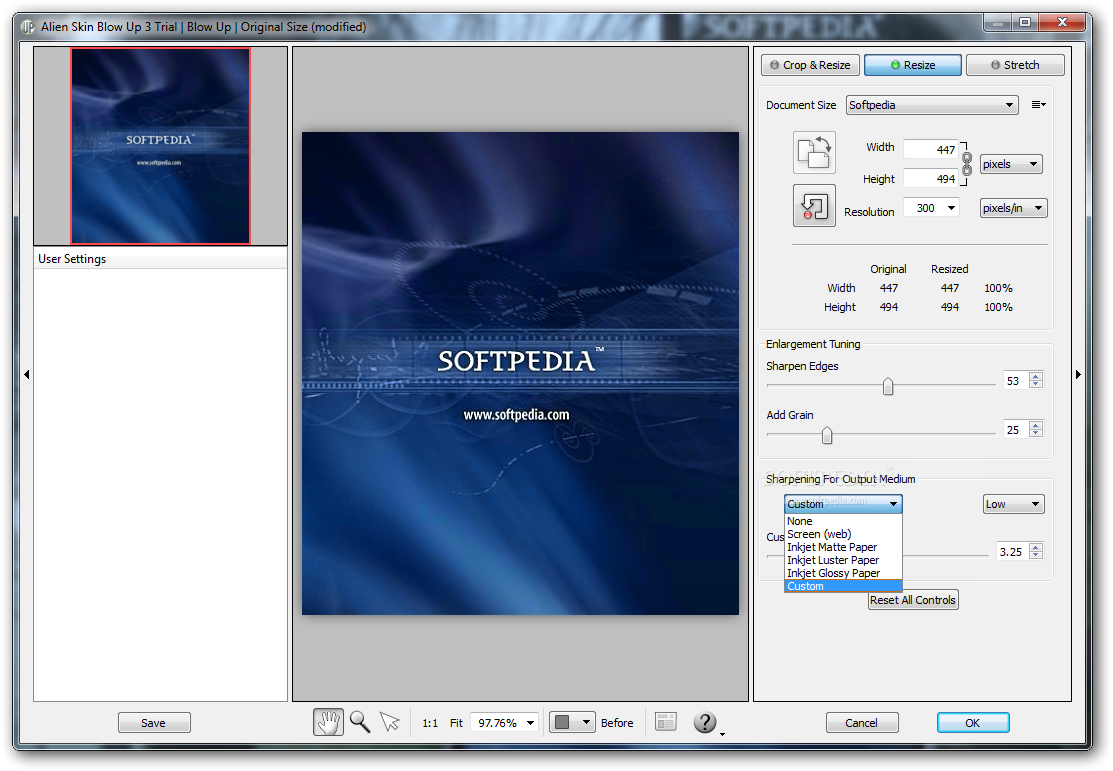
Task: Open the 97.76% zoom level dropdown
Action: pyautogui.click(x=505, y=723)
